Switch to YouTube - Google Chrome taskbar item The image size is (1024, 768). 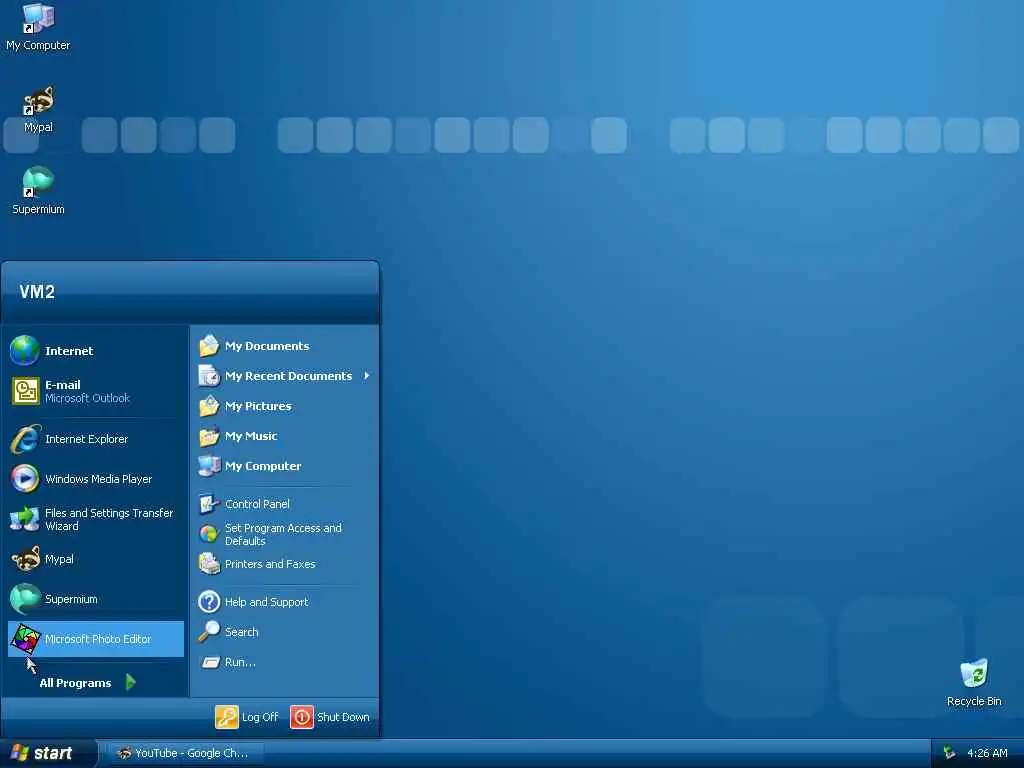pos(186,753)
